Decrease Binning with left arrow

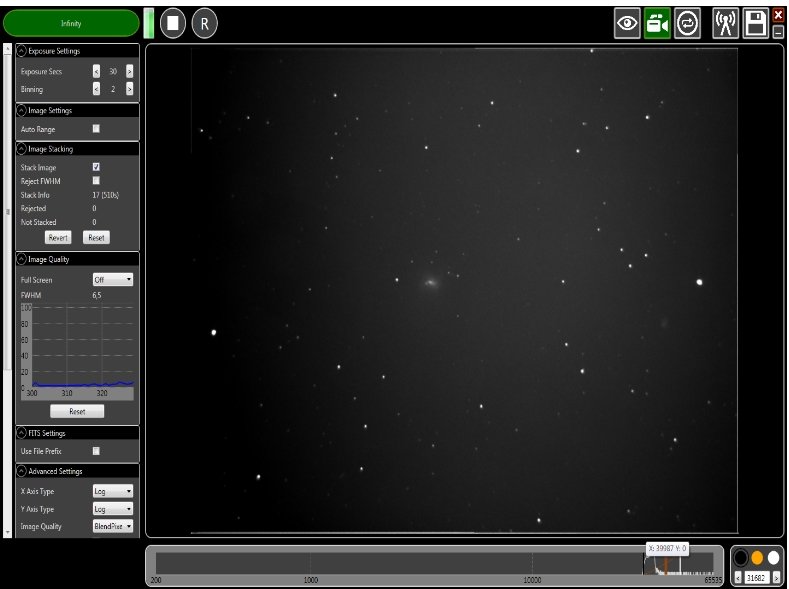pyautogui.click(x=97, y=89)
